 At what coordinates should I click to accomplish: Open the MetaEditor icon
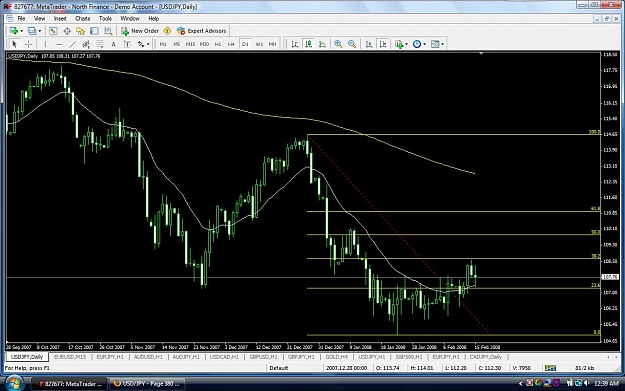point(167,31)
